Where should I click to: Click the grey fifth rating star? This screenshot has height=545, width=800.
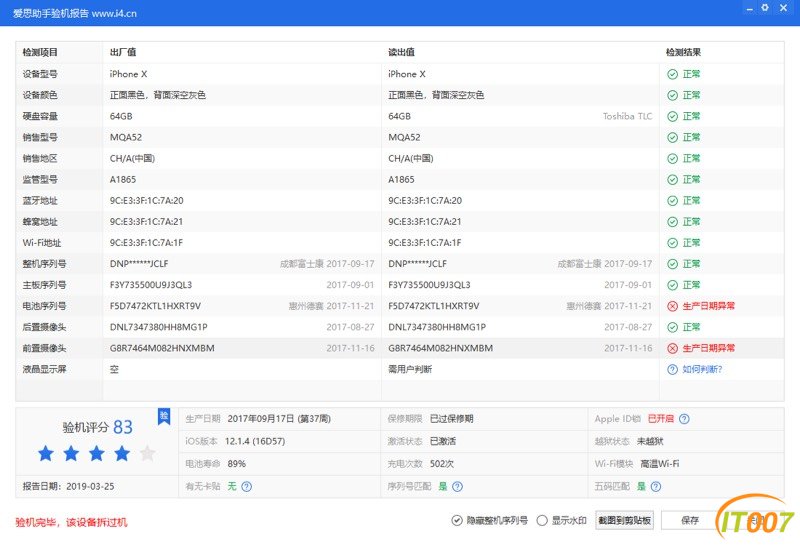(147, 453)
